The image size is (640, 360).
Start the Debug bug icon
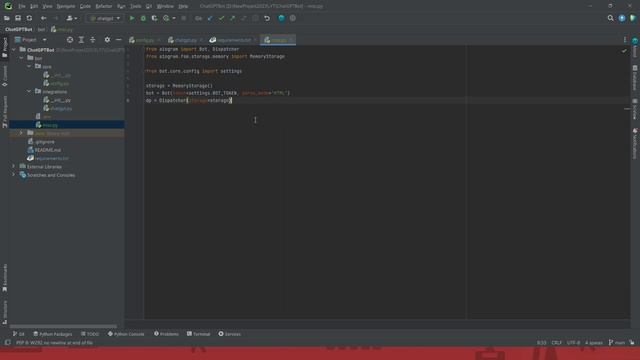point(143,18)
